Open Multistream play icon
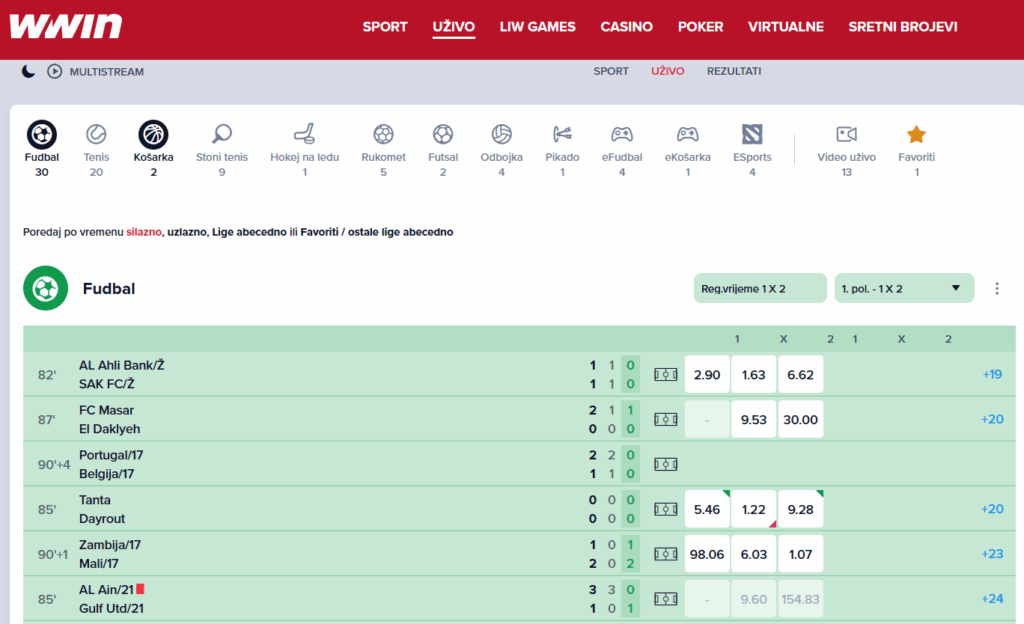Viewport: 1024px width, 624px height. pyautogui.click(x=54, y=72)
